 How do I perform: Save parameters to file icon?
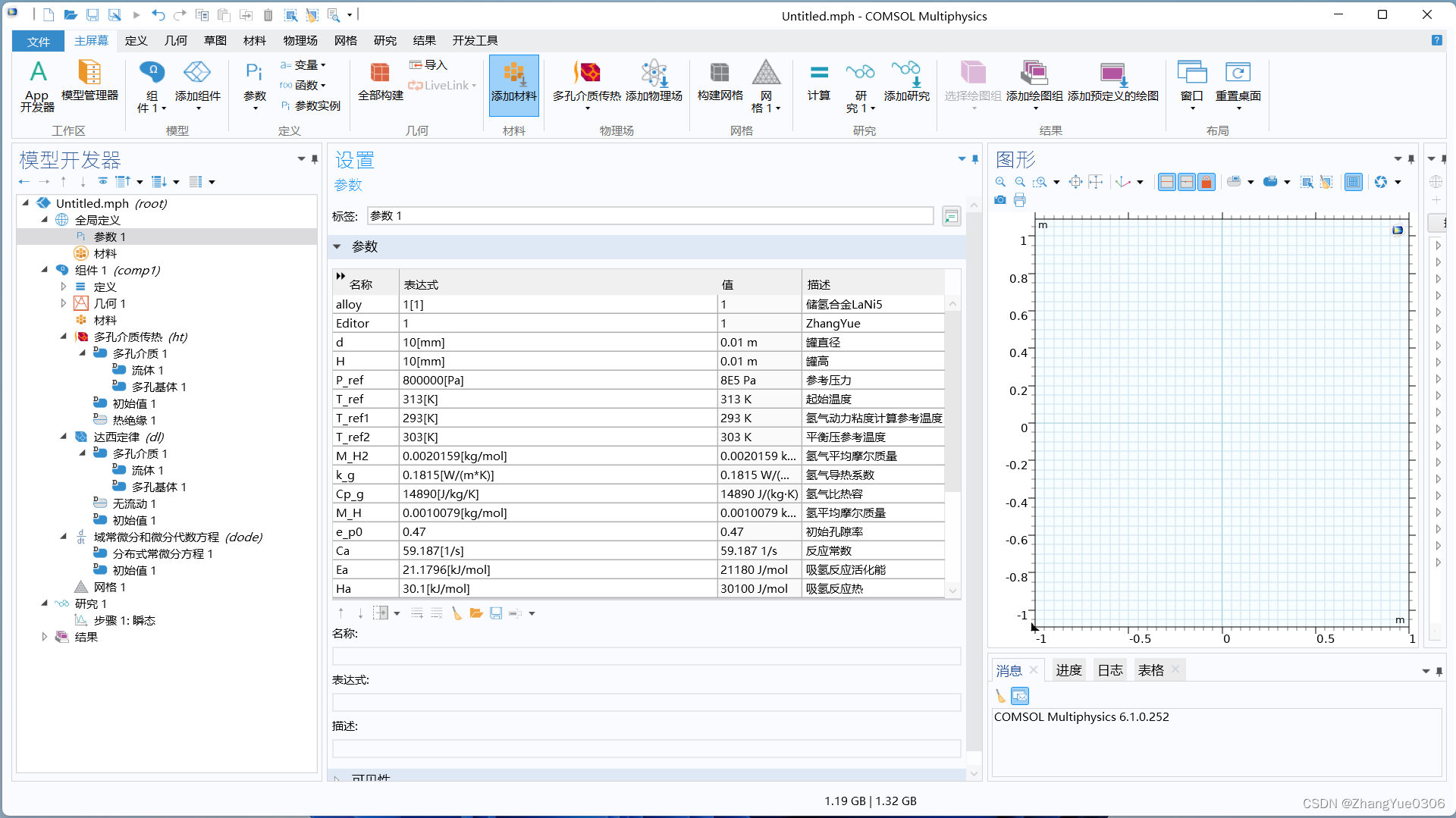point(496,613)
